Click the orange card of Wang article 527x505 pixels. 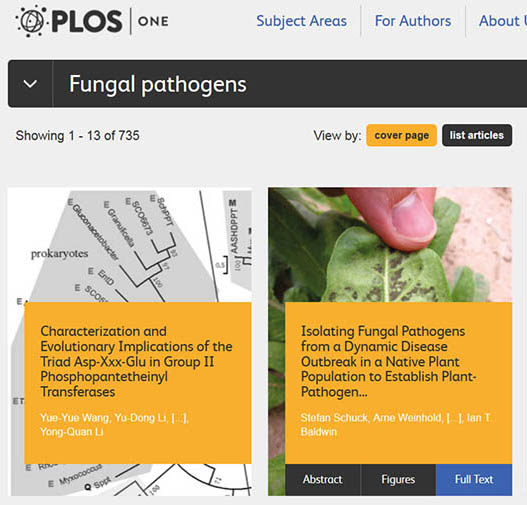(x=138, y=383)
